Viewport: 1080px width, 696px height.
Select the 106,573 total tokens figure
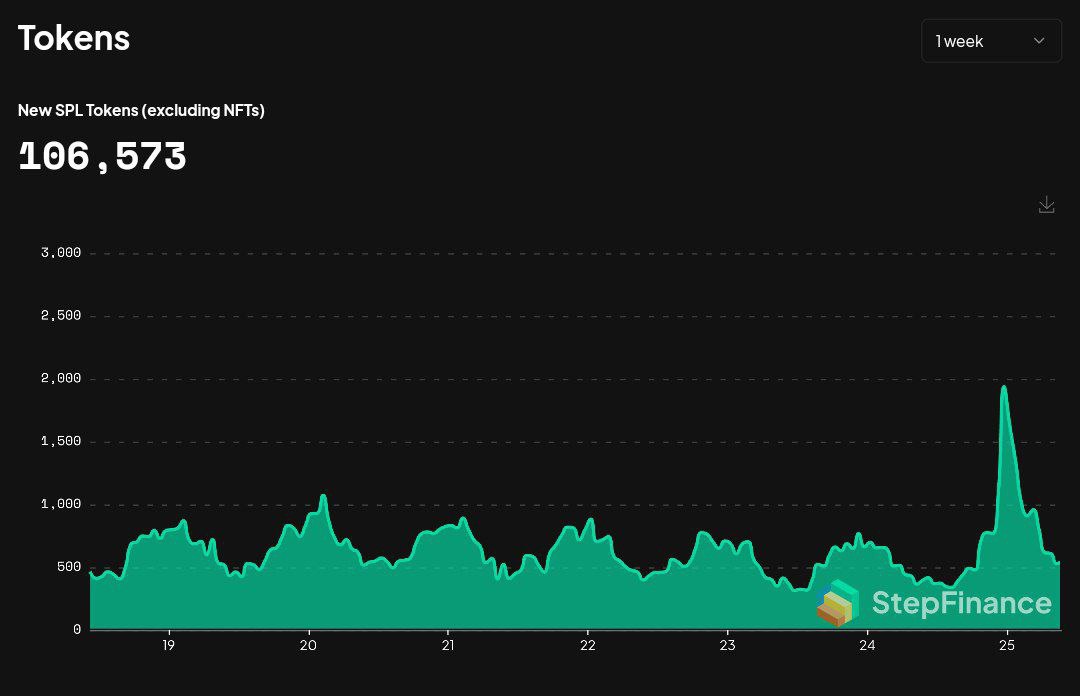(x=102, y=156)
